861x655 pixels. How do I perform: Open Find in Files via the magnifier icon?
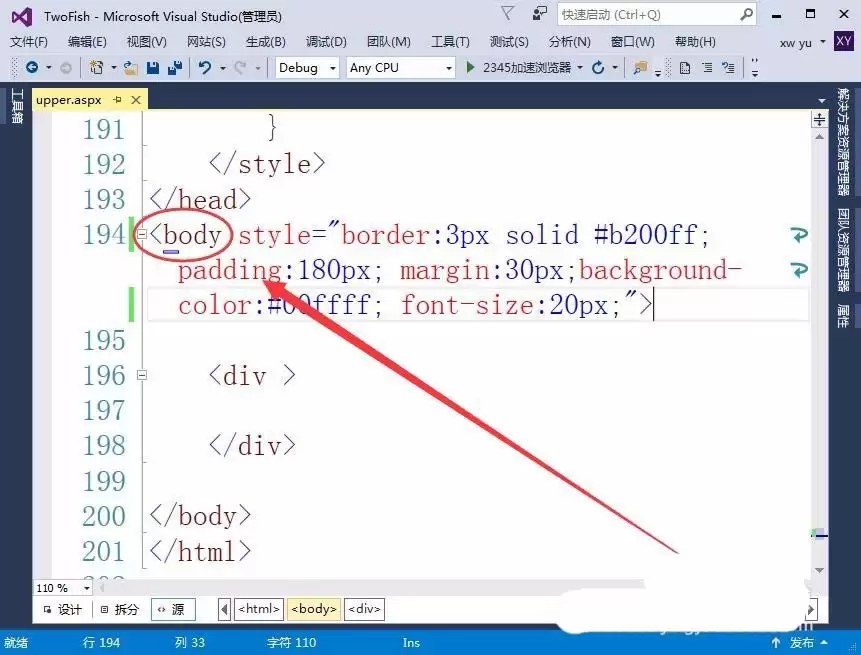(x=637, y=68)
